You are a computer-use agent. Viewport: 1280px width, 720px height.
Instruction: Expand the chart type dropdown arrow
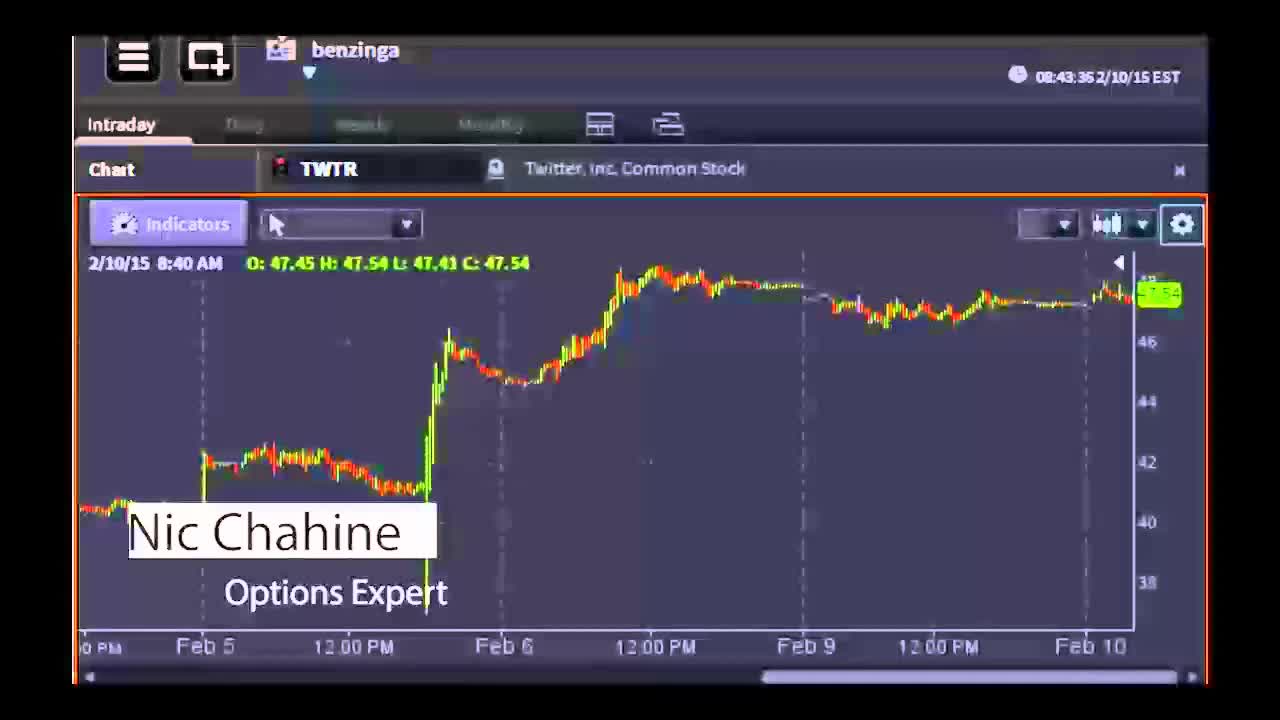click(1142, 225)
